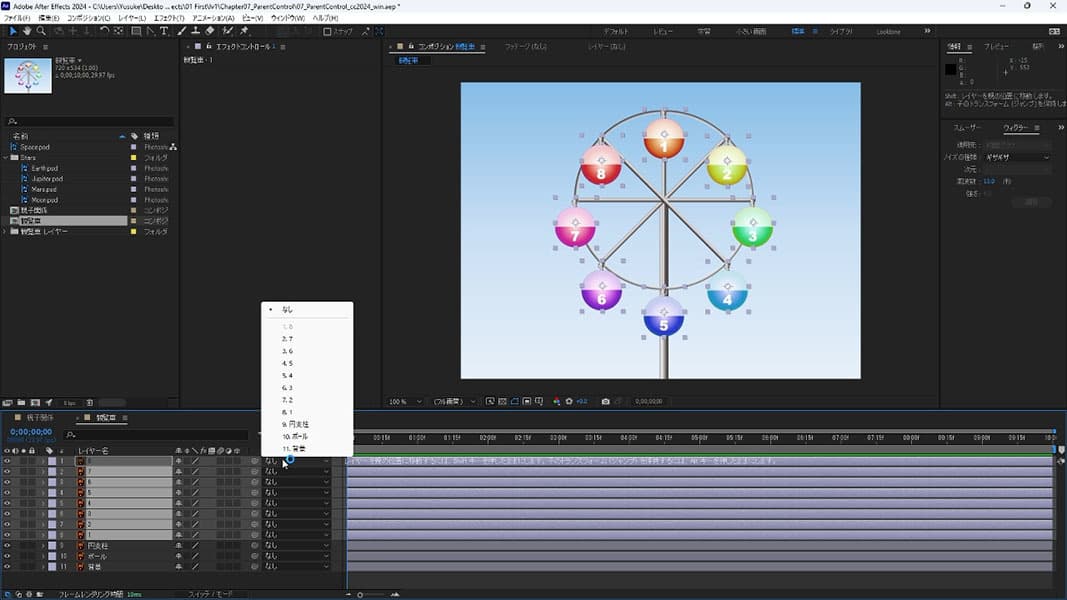
Task: Enable the スナップ snapping checkbox
Action: (327, 31)
